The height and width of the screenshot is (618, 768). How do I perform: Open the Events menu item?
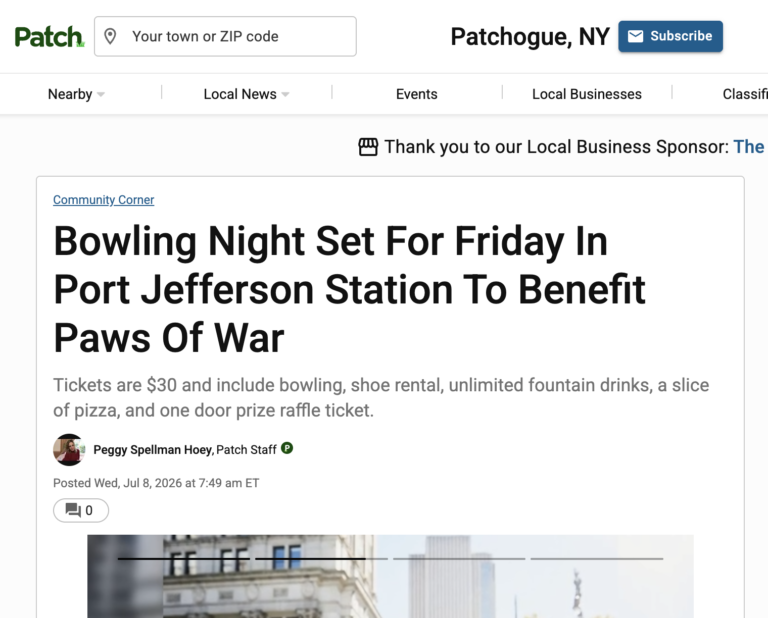click(416, 94)
